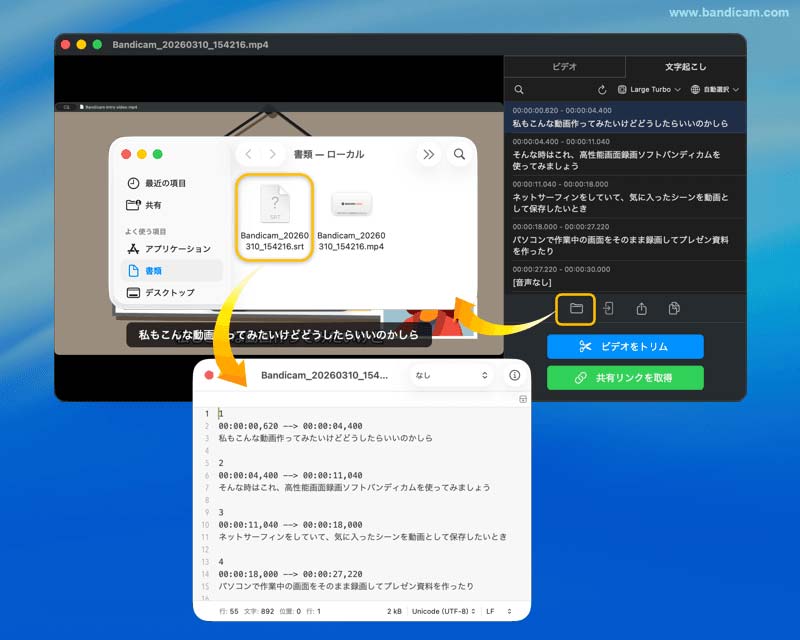The height and width of the screenshot is (640, 800).
Task: Open the なし dropdown in the editor titlebar
Action: pyautogui.click(x=449, y=376)
